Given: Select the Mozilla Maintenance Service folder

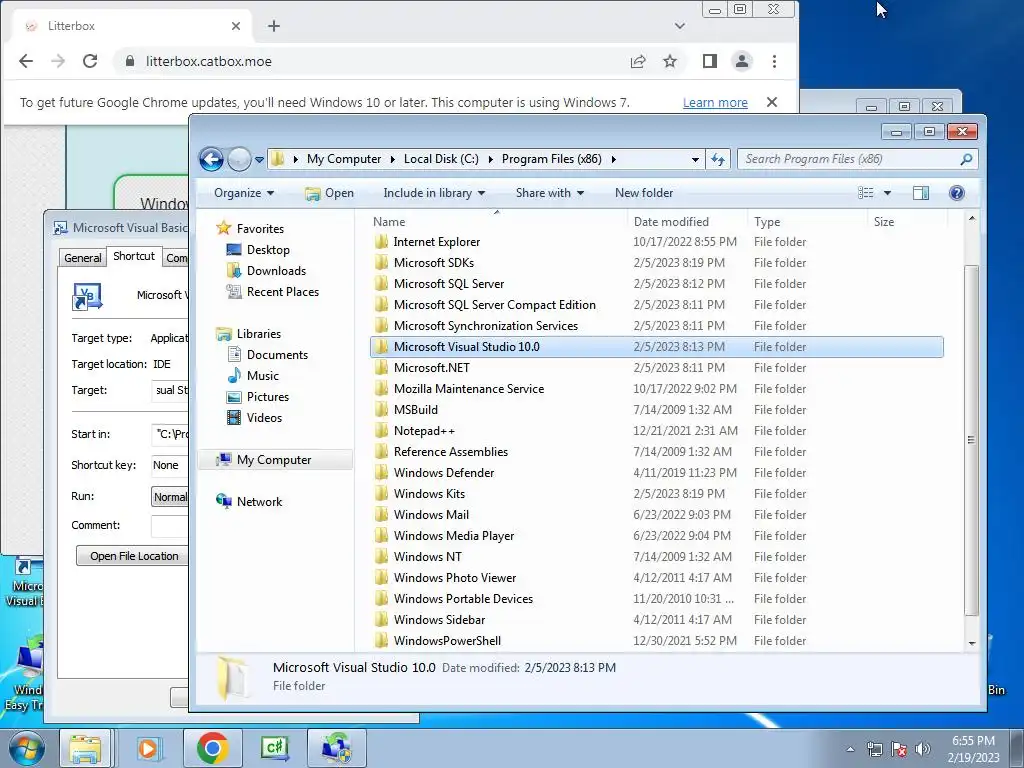Looking at the screenshot, I should tap(468, 389).
